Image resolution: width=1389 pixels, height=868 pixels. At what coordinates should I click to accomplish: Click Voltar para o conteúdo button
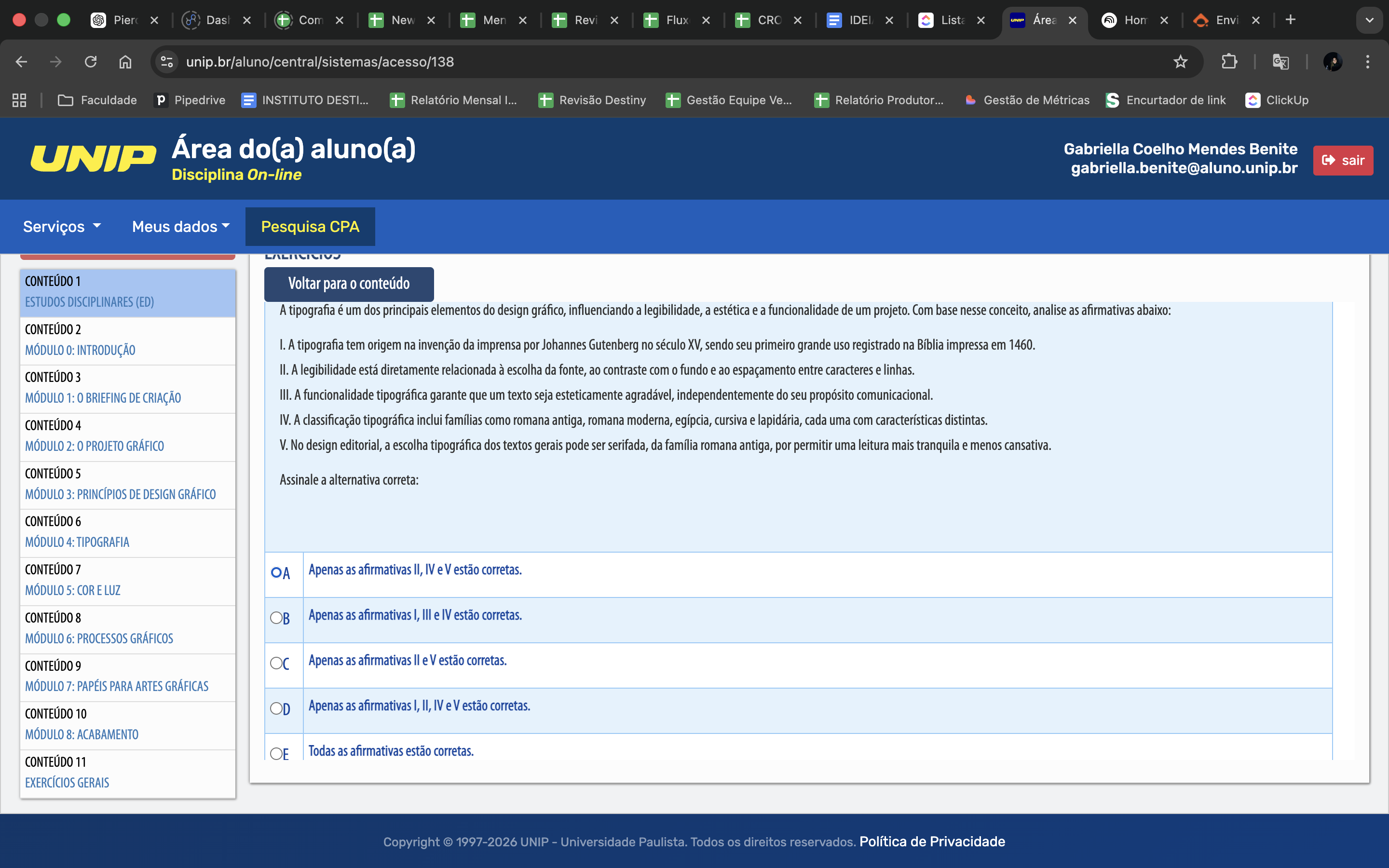click(x=348, y=284)
